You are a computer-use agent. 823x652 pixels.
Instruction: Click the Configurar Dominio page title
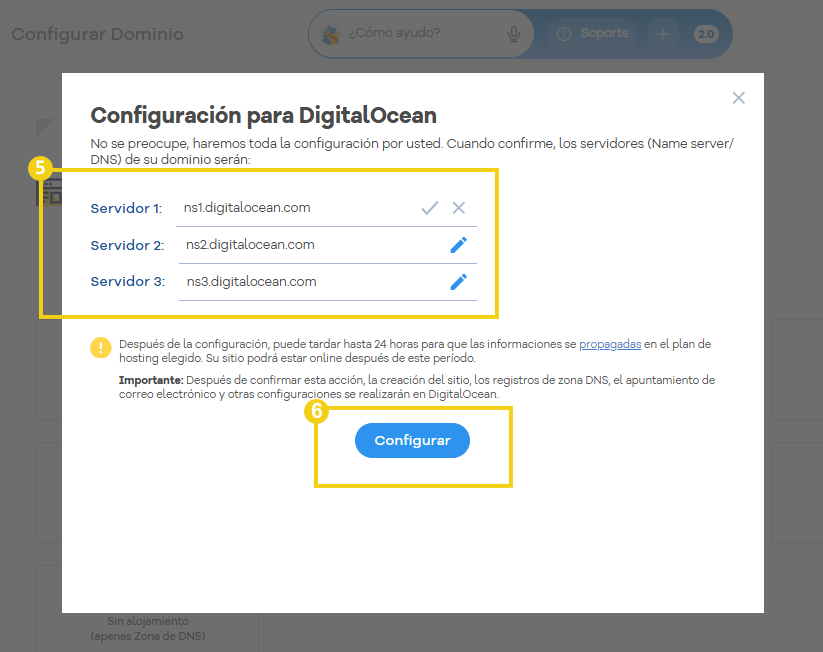[98, 34]
